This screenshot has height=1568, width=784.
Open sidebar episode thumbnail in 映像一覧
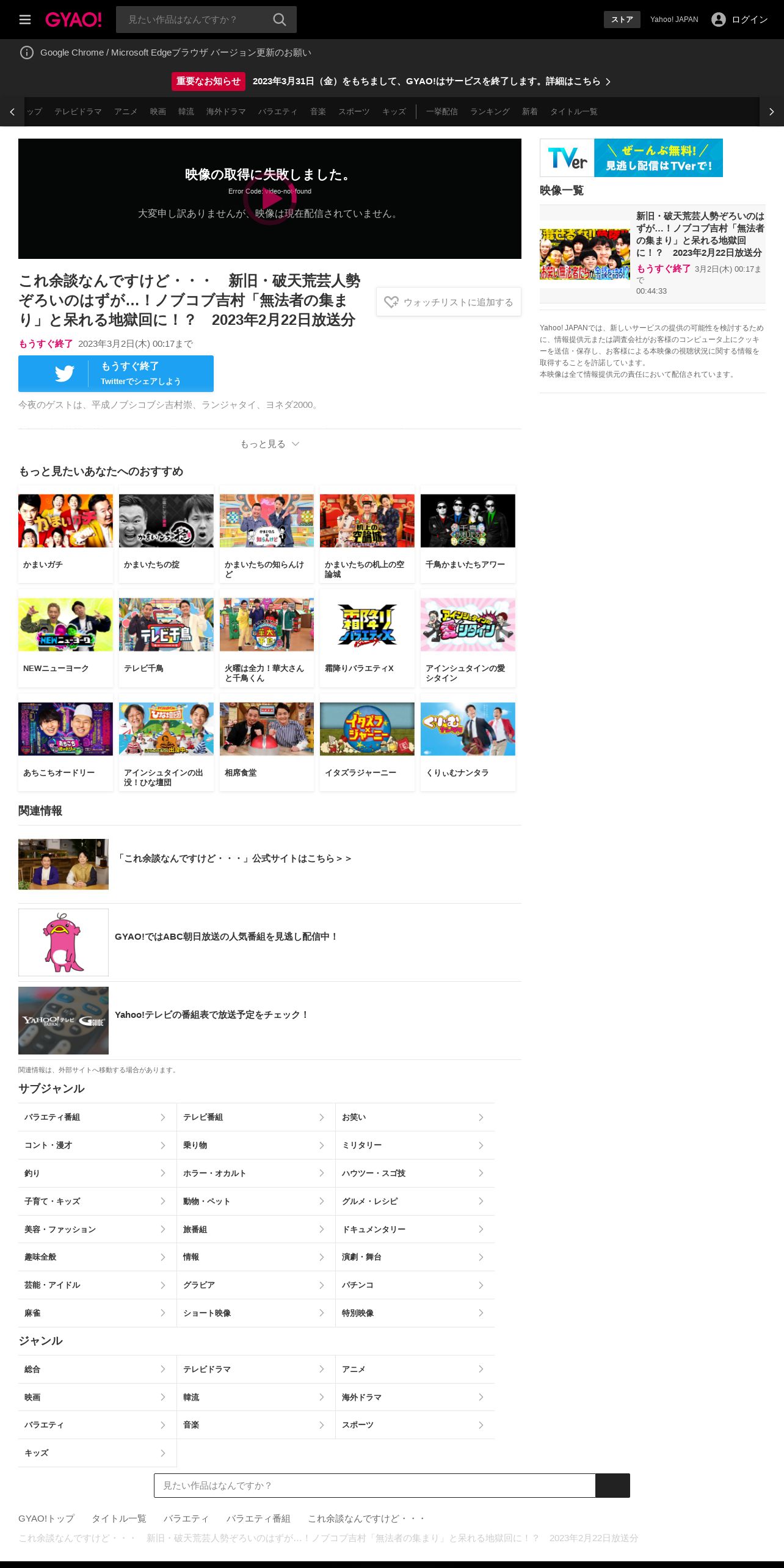click(585, 254)
